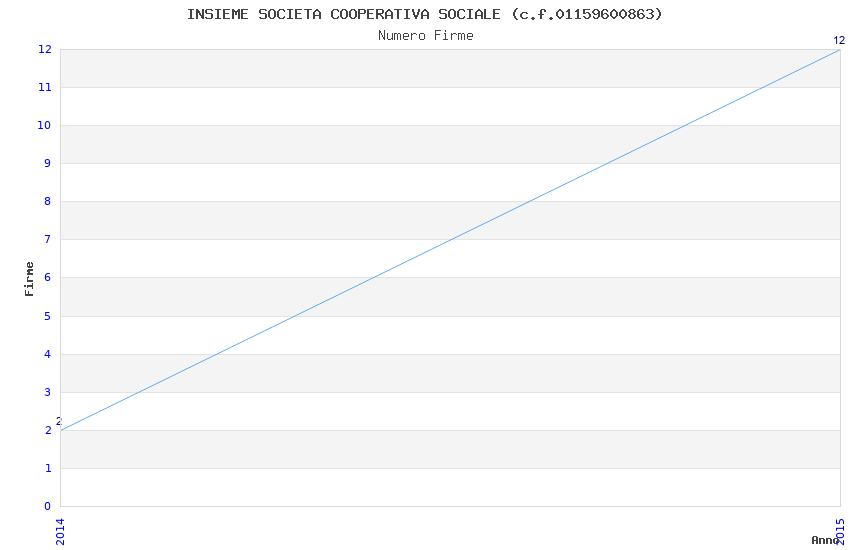This screenshot has width=850, height=550.
Task: Click the y-axis tick value 1
Action: pos(48,468)
